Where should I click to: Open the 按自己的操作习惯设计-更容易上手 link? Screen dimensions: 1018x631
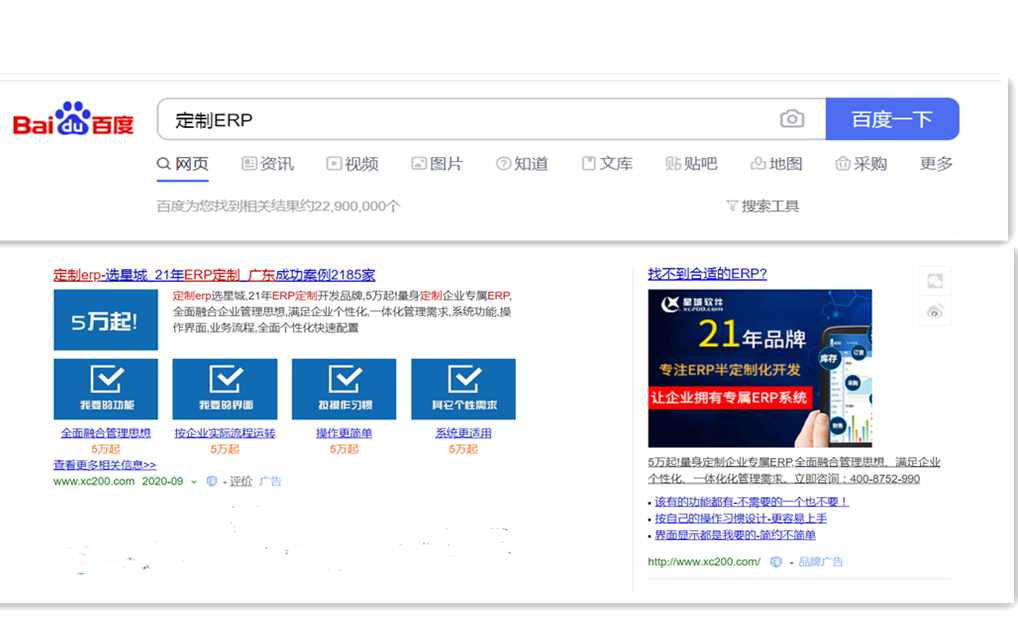tap(741, 518)
